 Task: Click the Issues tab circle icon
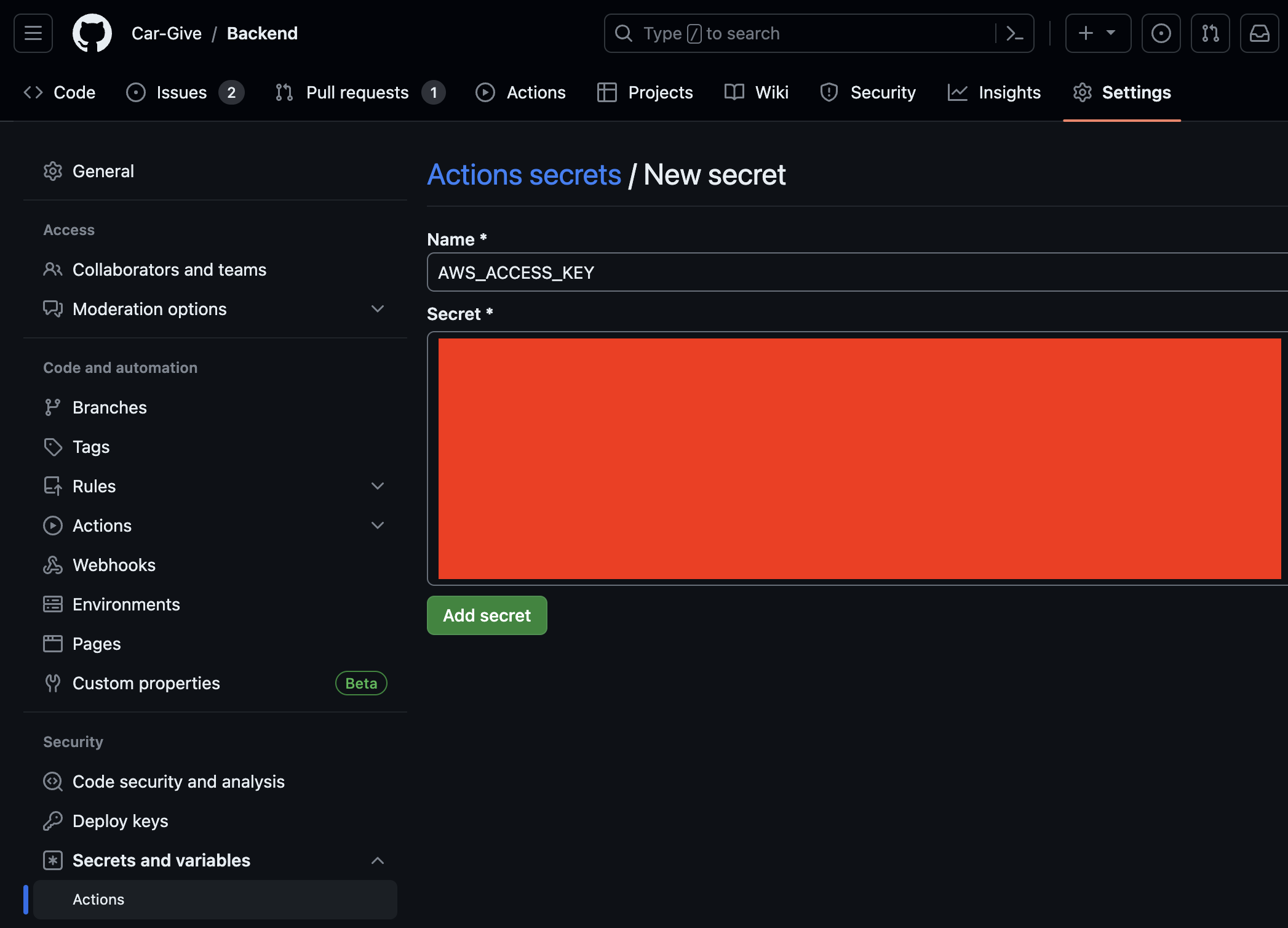tap(136, 92)
